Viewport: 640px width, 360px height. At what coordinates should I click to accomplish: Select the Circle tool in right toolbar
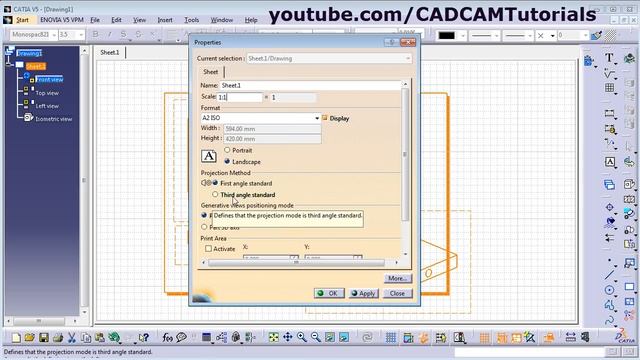(x=609, y=290)
